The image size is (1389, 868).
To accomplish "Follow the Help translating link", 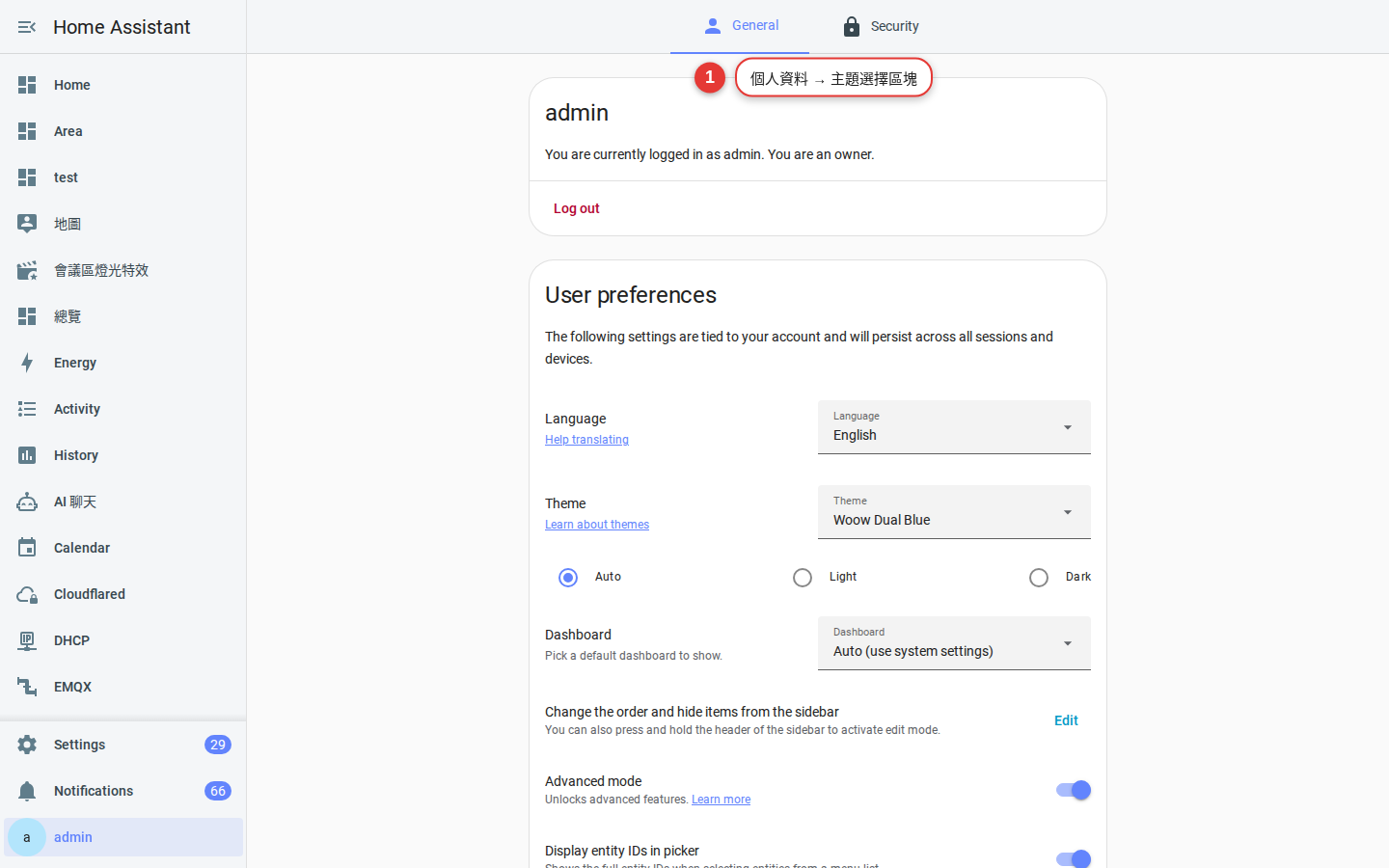I will coord(586,440).
